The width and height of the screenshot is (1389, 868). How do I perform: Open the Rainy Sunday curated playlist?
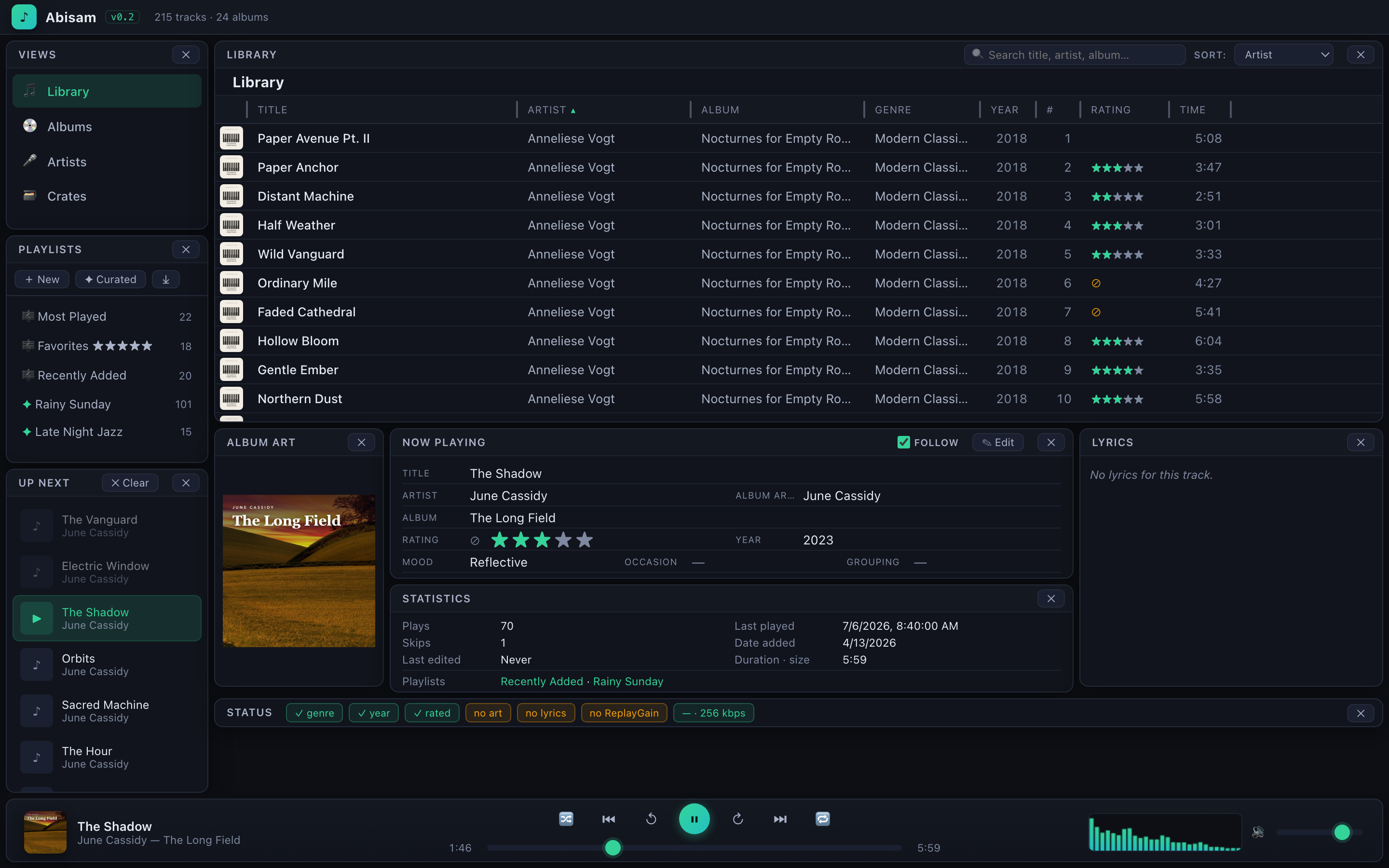pyautogui.click(x=107, y=404)
